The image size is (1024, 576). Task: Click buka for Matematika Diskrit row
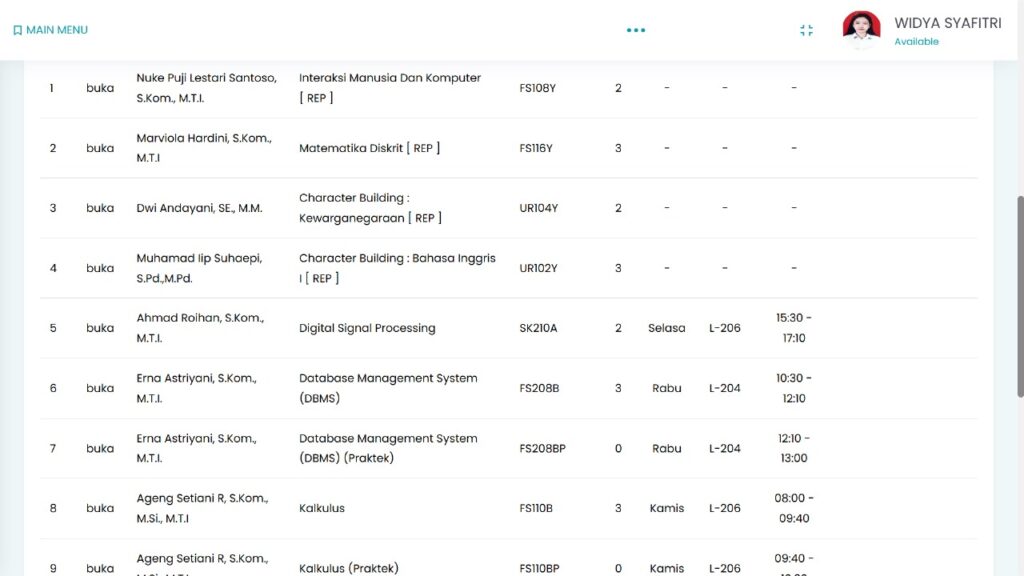click(100, 148)
